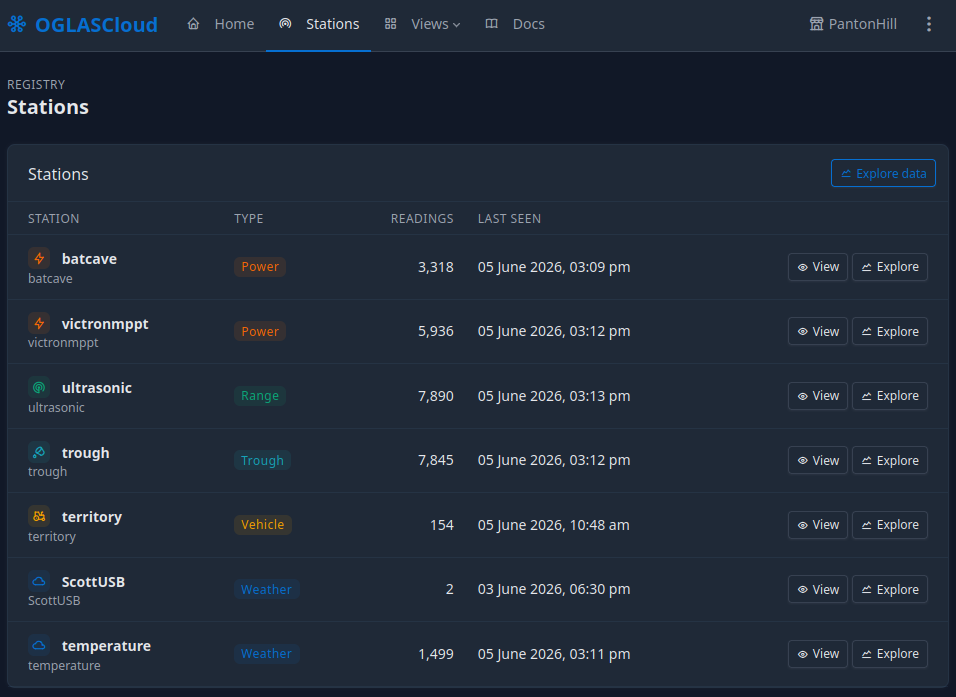Click the bold ScottUSB station name
956x697 pixels.
[93, 582]
